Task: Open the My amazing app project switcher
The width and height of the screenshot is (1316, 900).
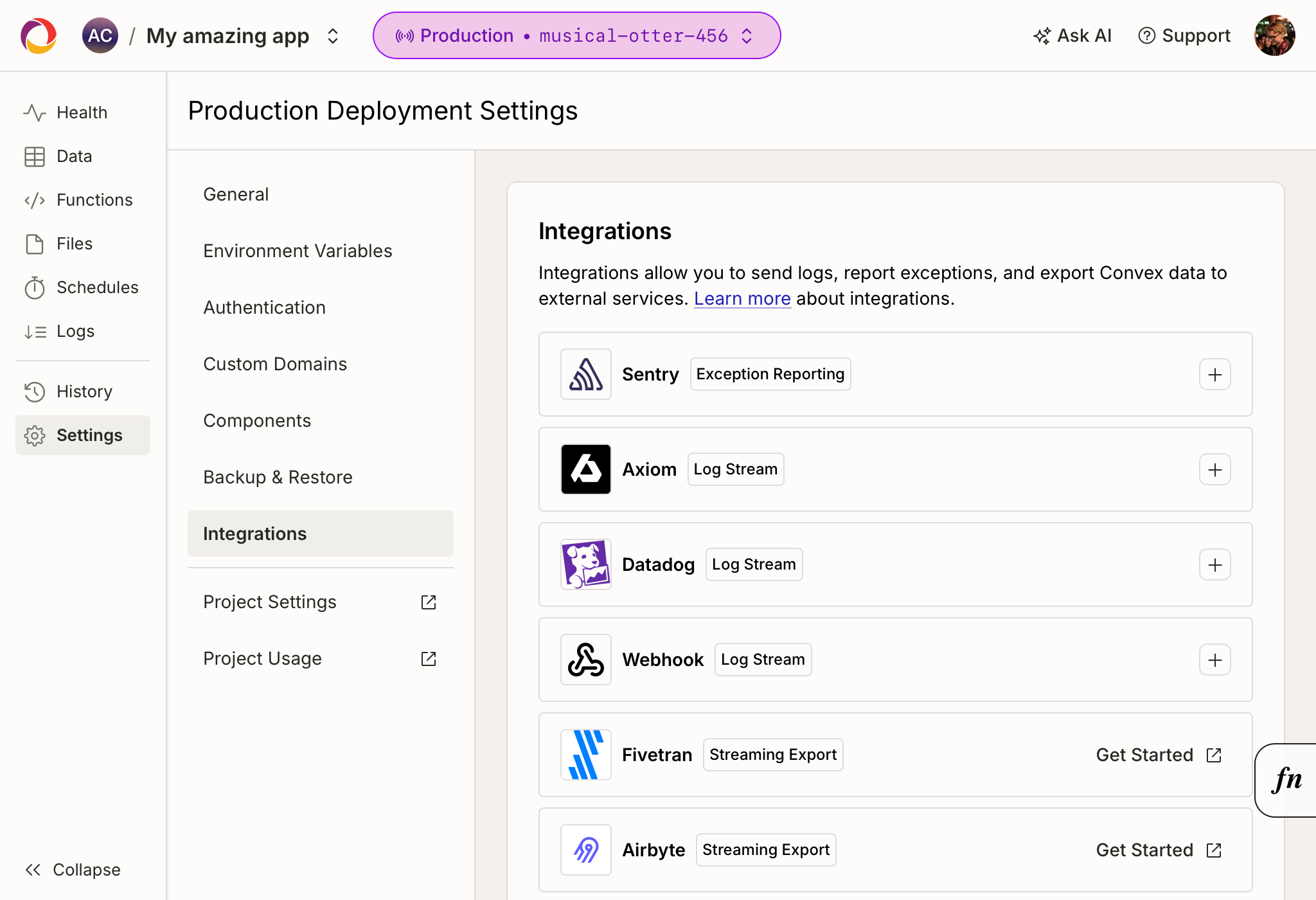Action: point(243,36)
